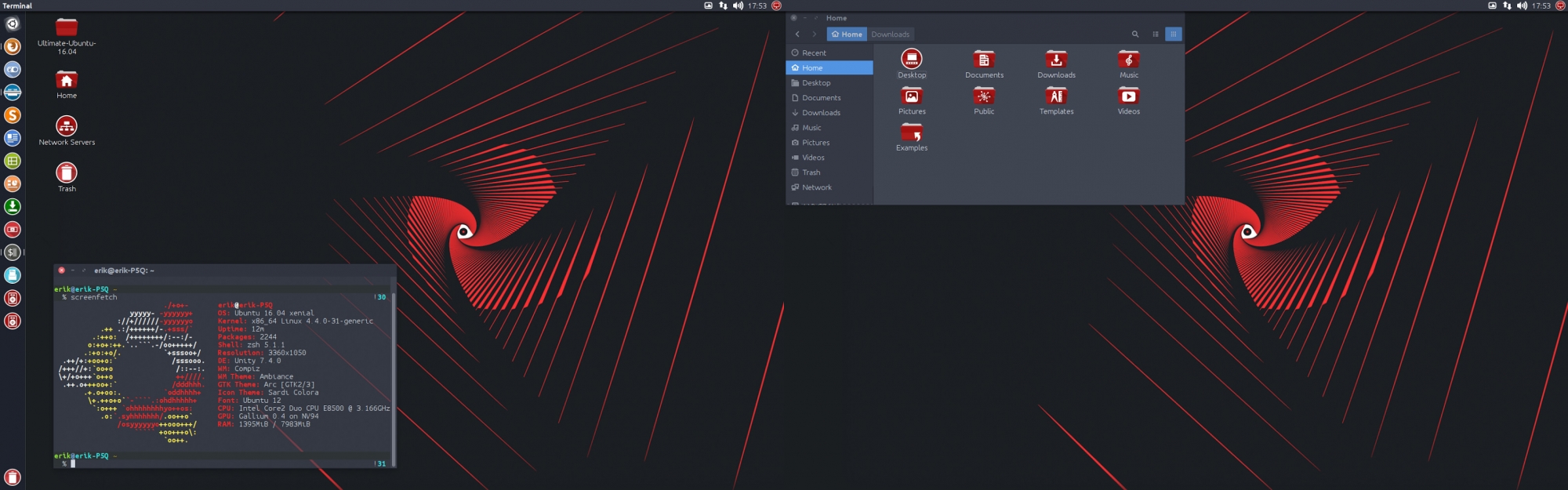Image resolution: width=1568 pixels, height=490 pixels.
Task: Select Documents in the Files sidebar
Action: [829, 97]
